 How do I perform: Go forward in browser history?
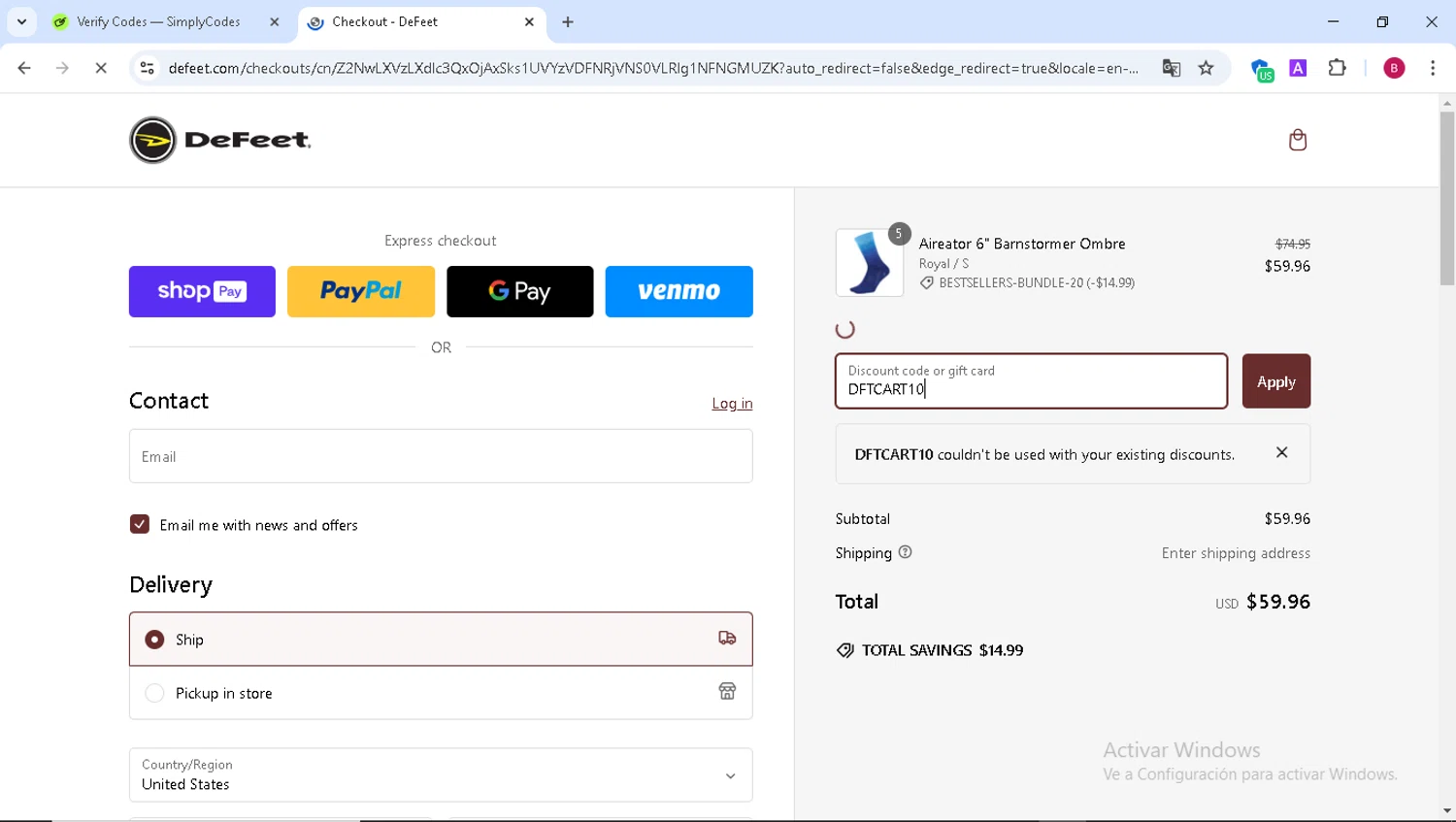(x=62, y=68)
